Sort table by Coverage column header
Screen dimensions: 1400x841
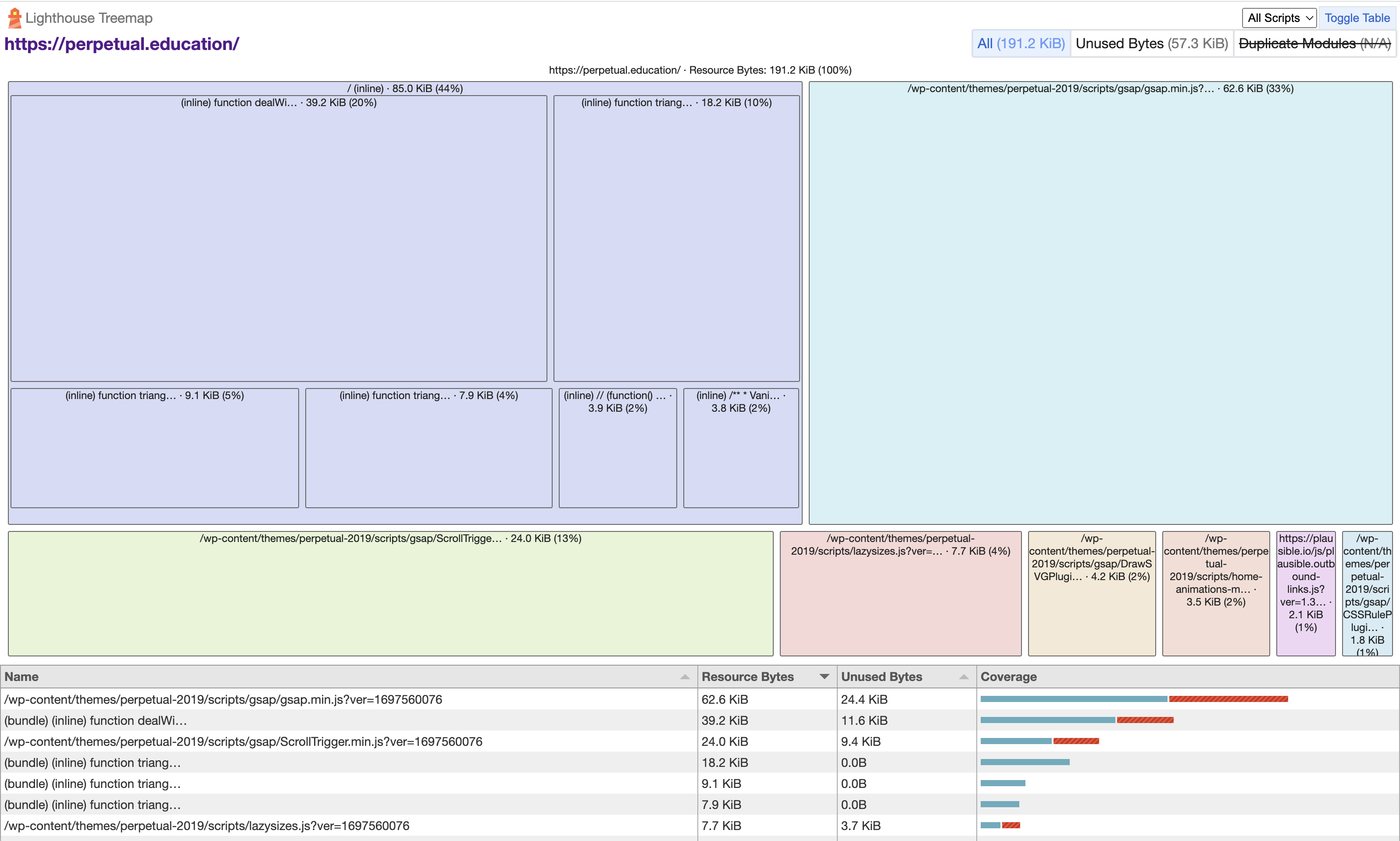[1008, 677]
